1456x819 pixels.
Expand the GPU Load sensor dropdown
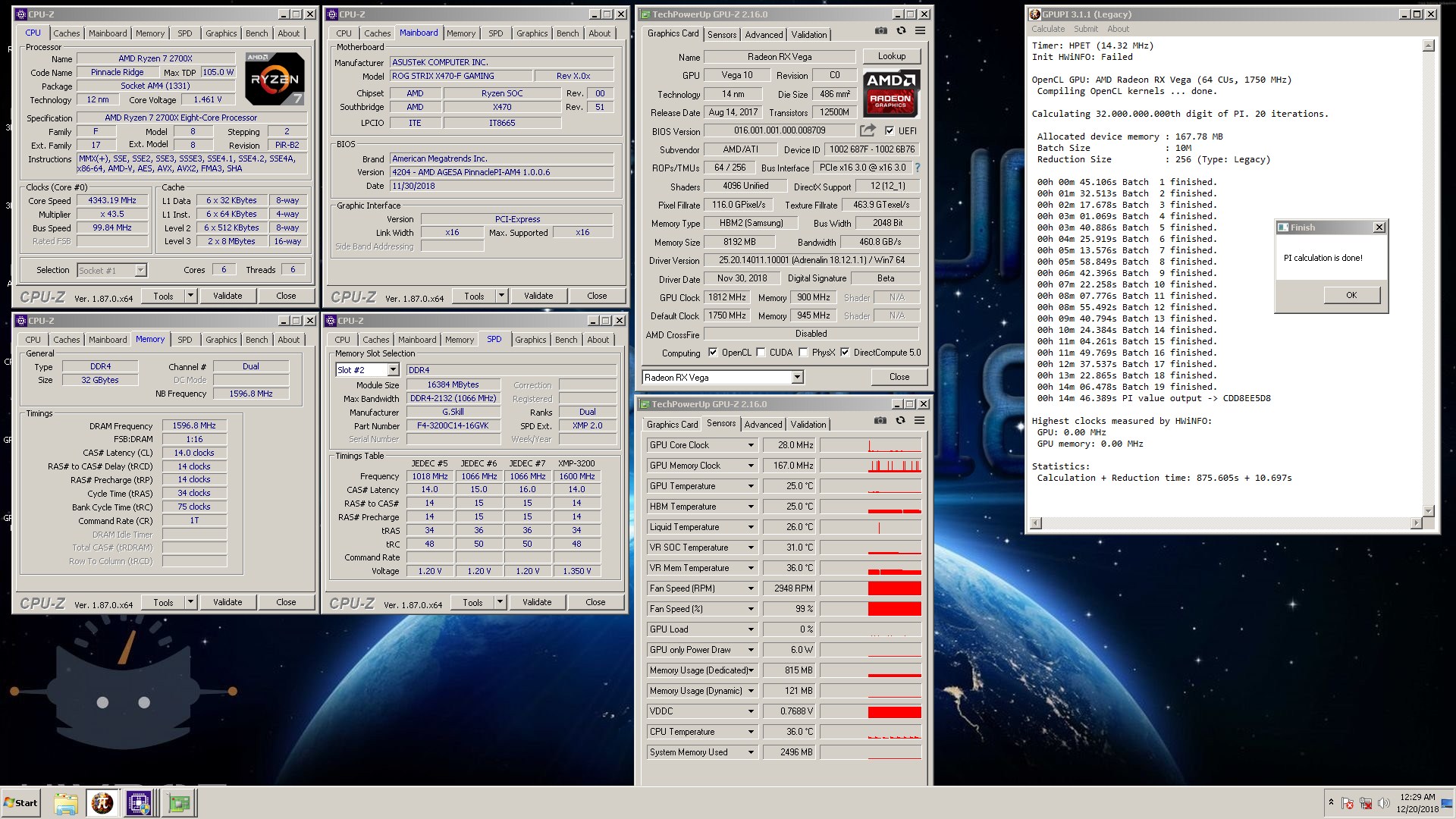[751, 629]
